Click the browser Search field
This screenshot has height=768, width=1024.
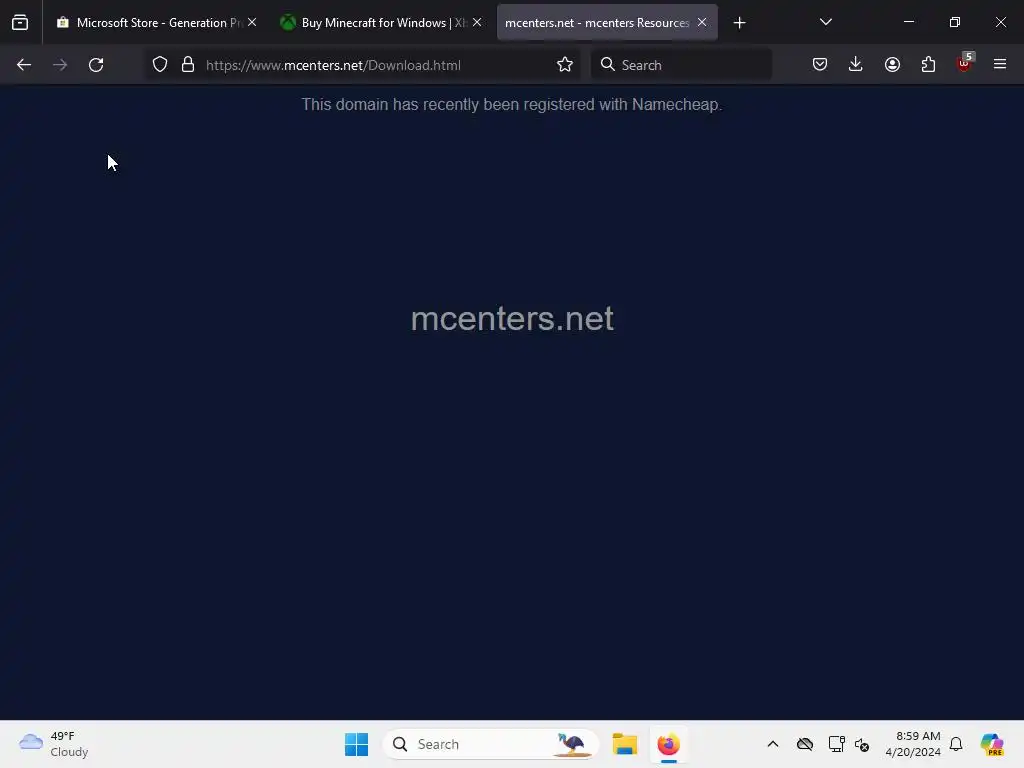click(681, 65)
